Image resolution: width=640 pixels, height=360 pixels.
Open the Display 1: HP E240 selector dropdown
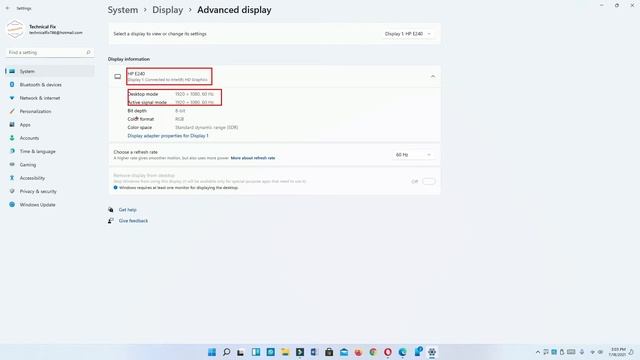pos(407,34)
